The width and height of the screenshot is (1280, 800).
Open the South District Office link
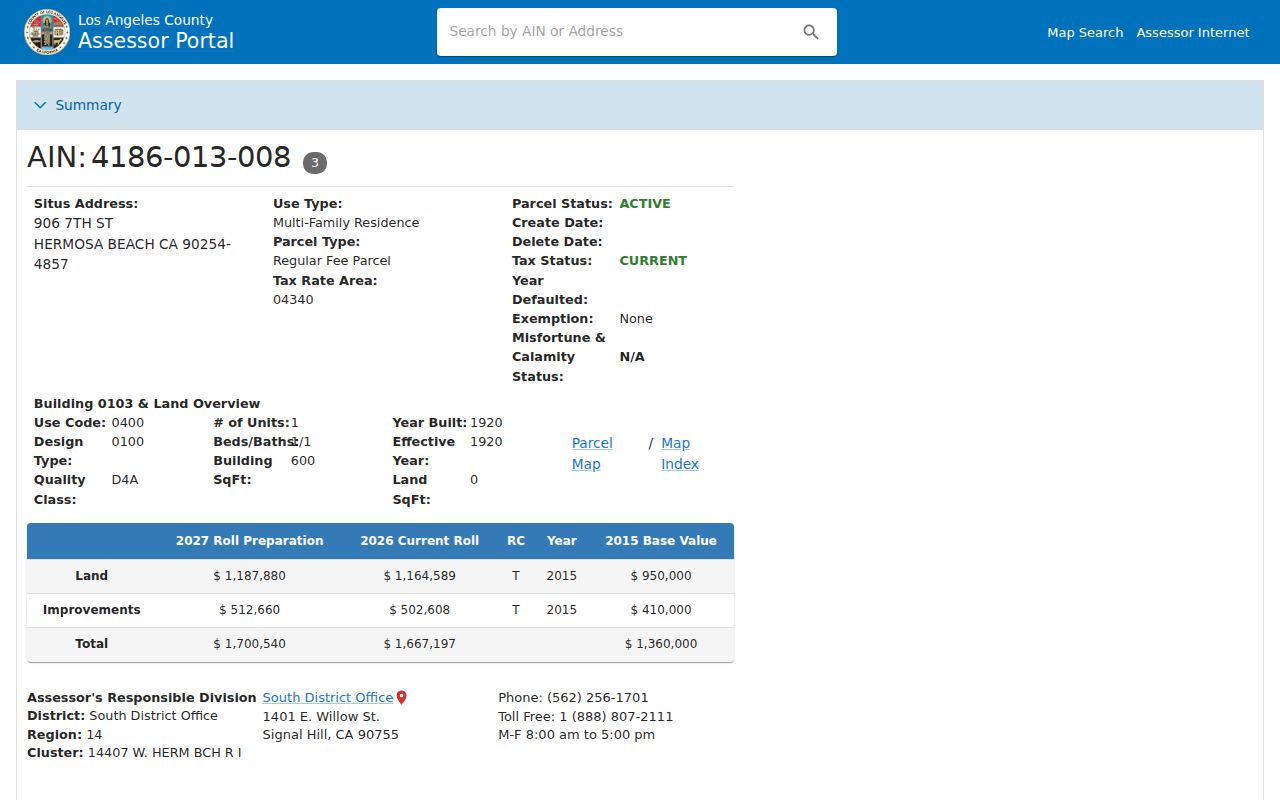click(x=328, y=698)
